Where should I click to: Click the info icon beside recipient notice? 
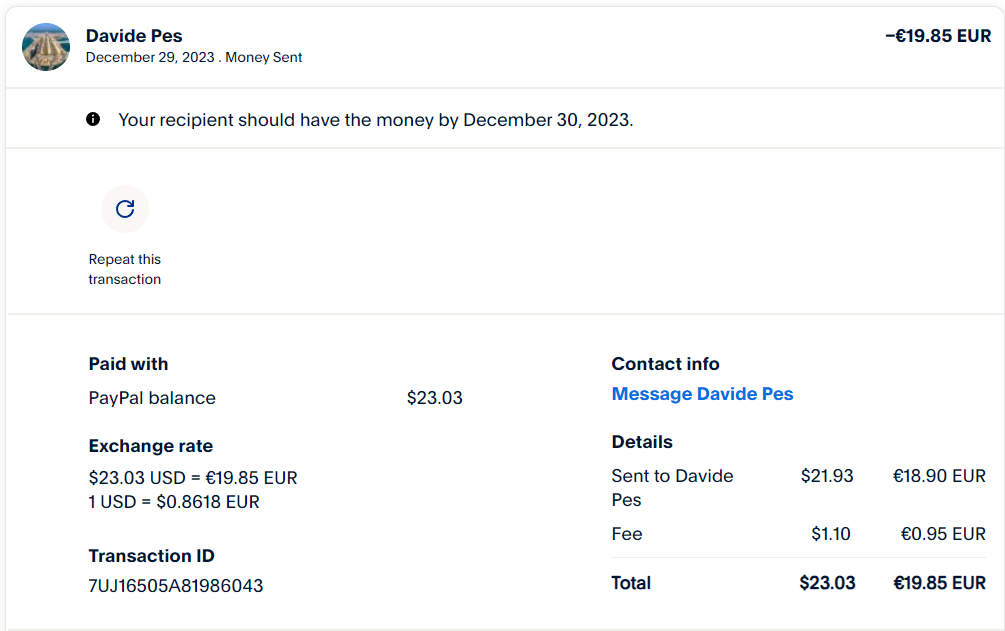coord(93,120)
